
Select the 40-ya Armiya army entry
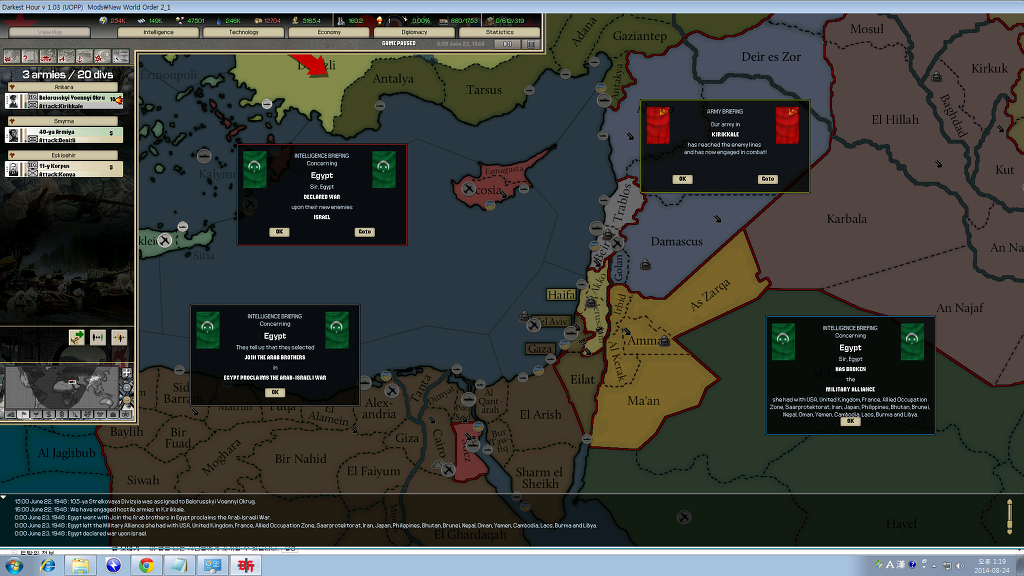64,135
